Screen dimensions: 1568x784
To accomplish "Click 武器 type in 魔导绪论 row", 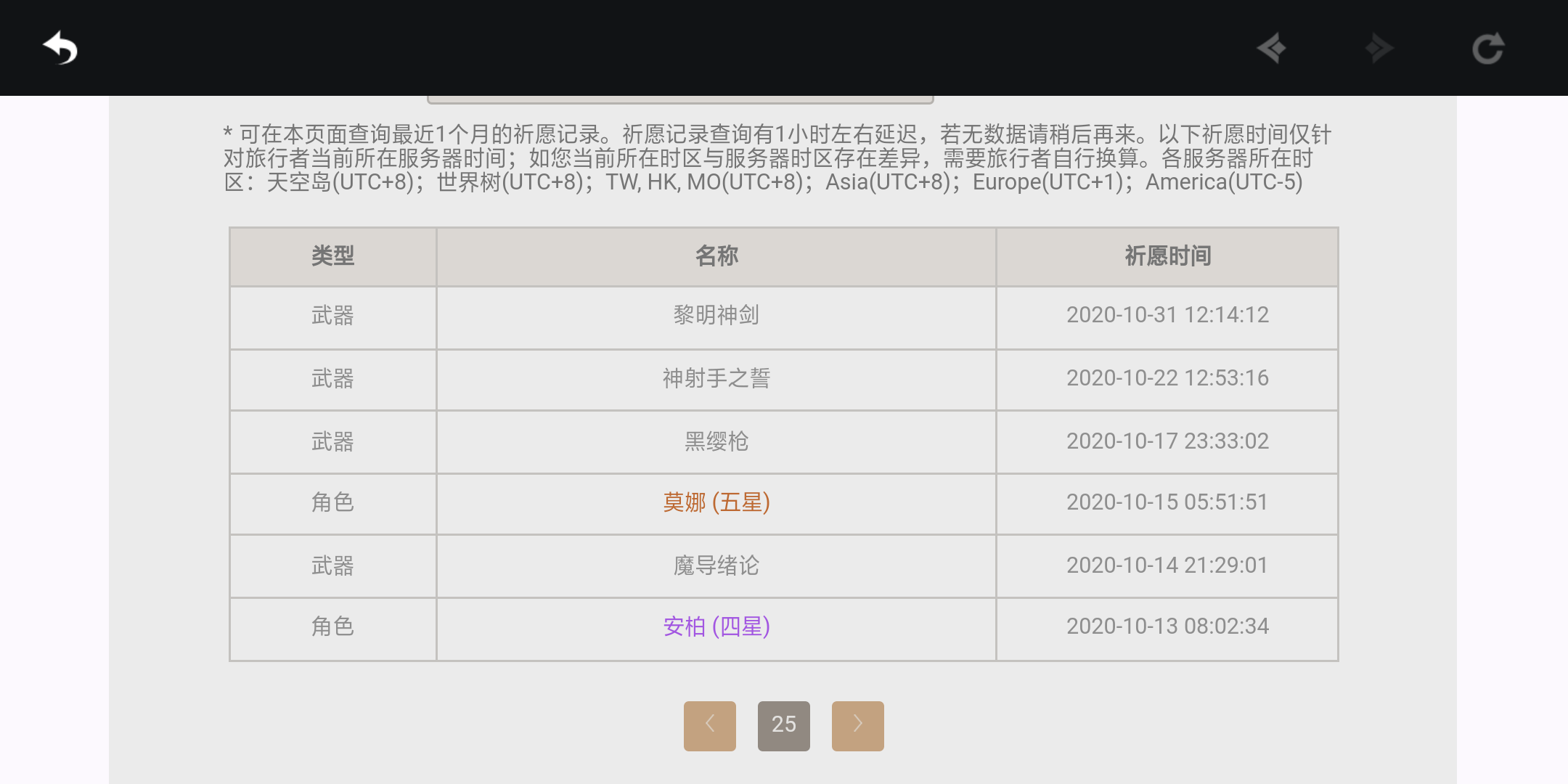I will click(332, 565).
